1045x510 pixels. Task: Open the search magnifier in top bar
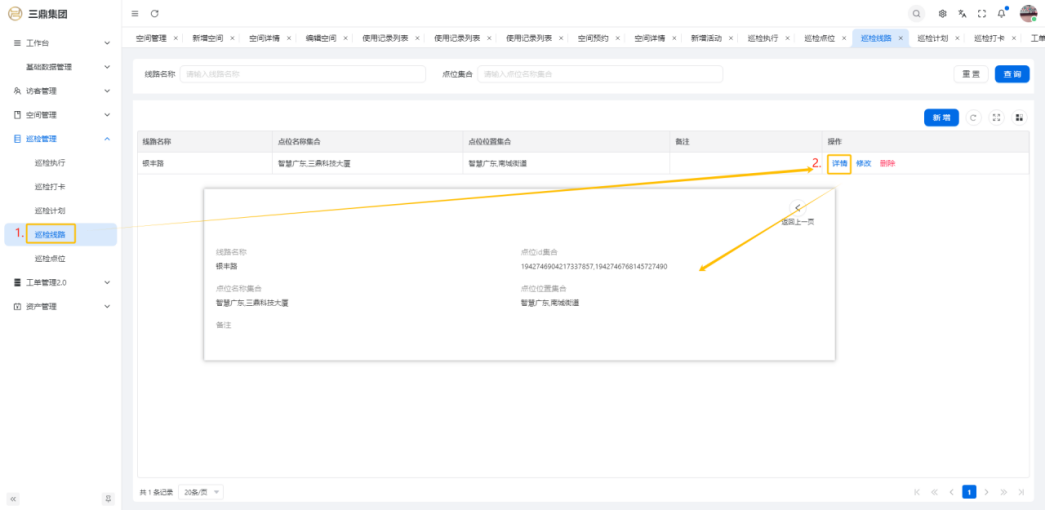[916, 13]
